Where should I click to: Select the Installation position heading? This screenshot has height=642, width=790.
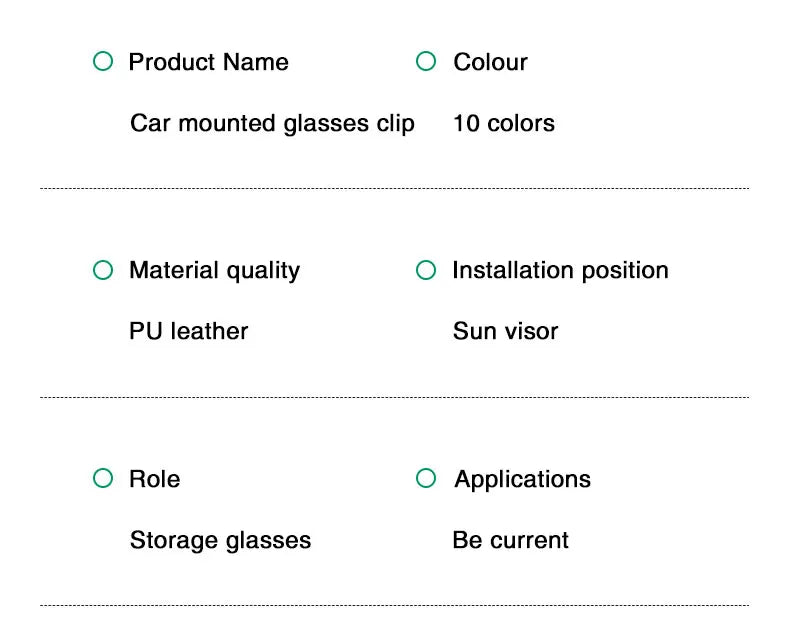(x=560, y=270)
